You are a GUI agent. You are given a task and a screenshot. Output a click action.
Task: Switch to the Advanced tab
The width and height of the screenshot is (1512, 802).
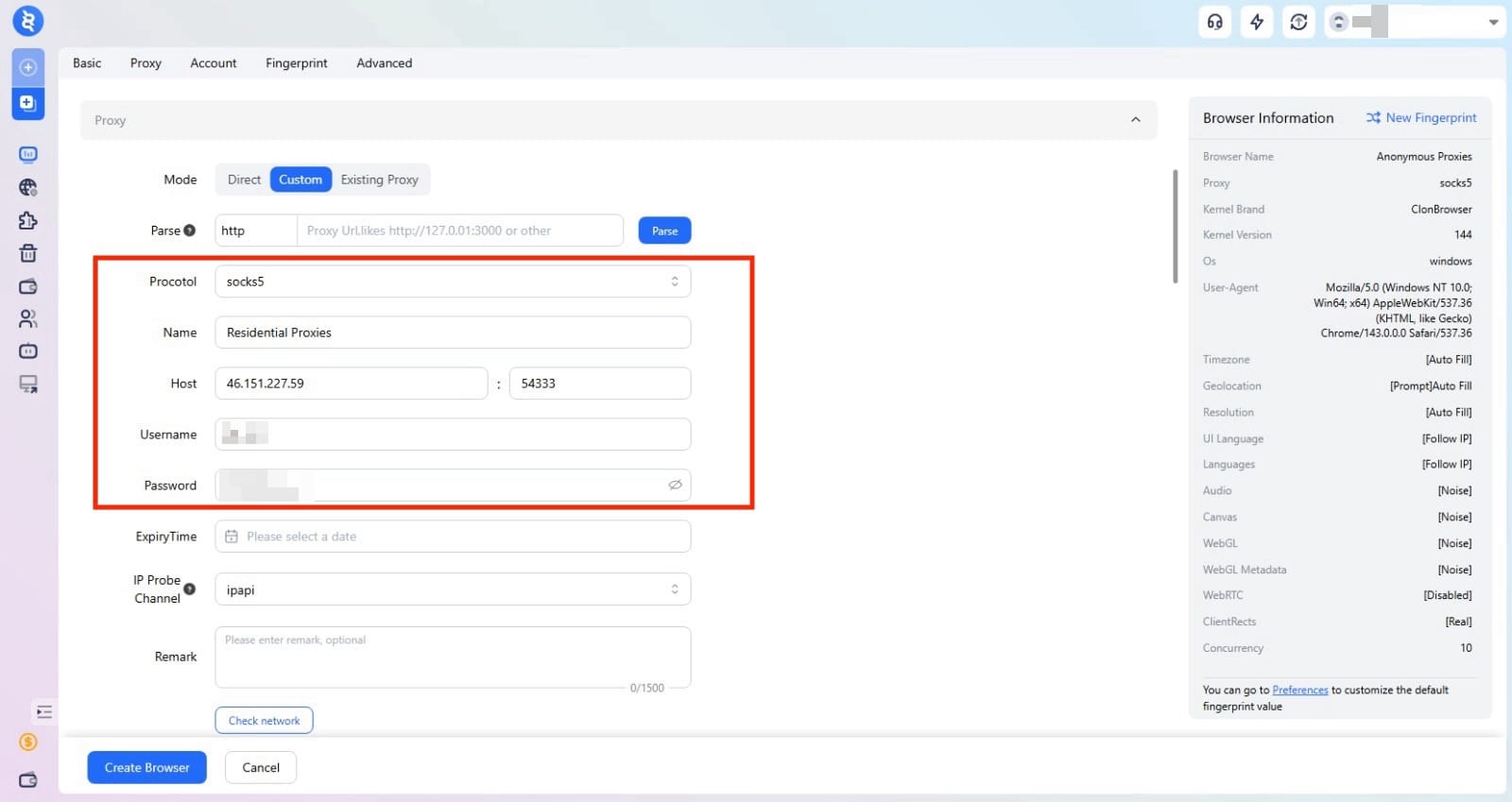tap(385, 63)
